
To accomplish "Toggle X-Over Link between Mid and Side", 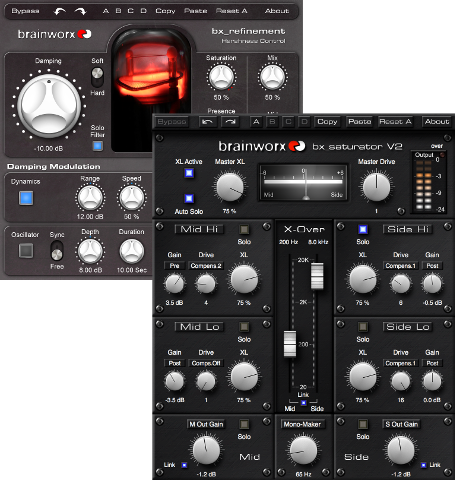I will [303, 403].
